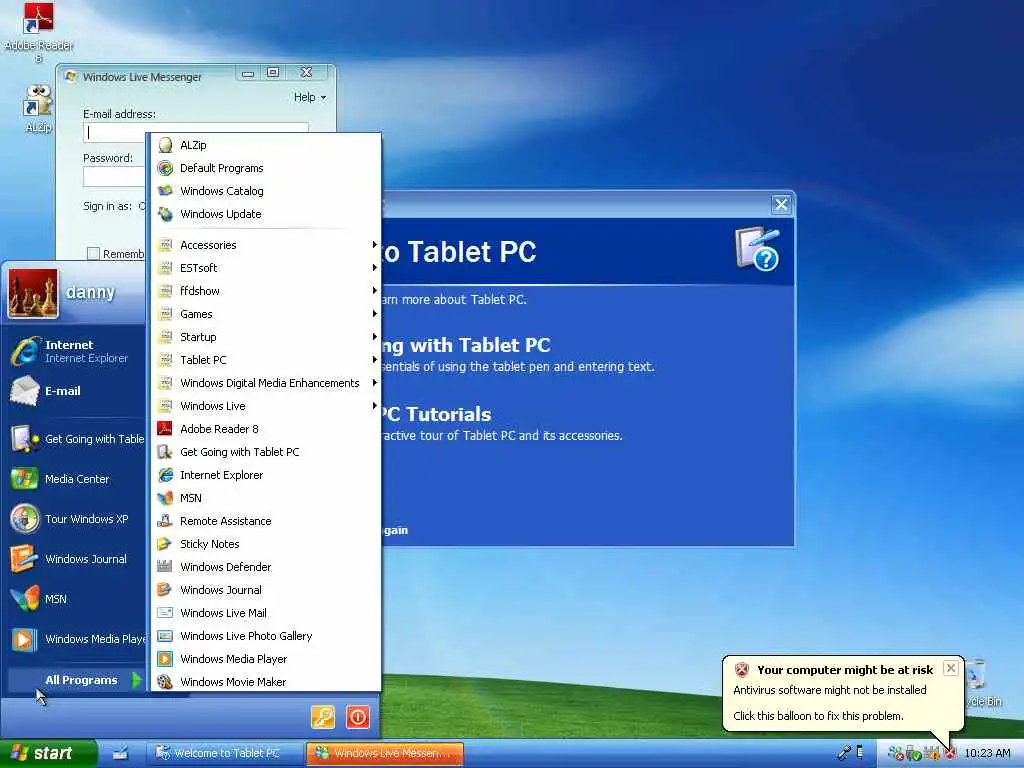The height and width of the screenshot is (768, 1024).
Task: Expand the Games submenu
Action: pos(266,314)
